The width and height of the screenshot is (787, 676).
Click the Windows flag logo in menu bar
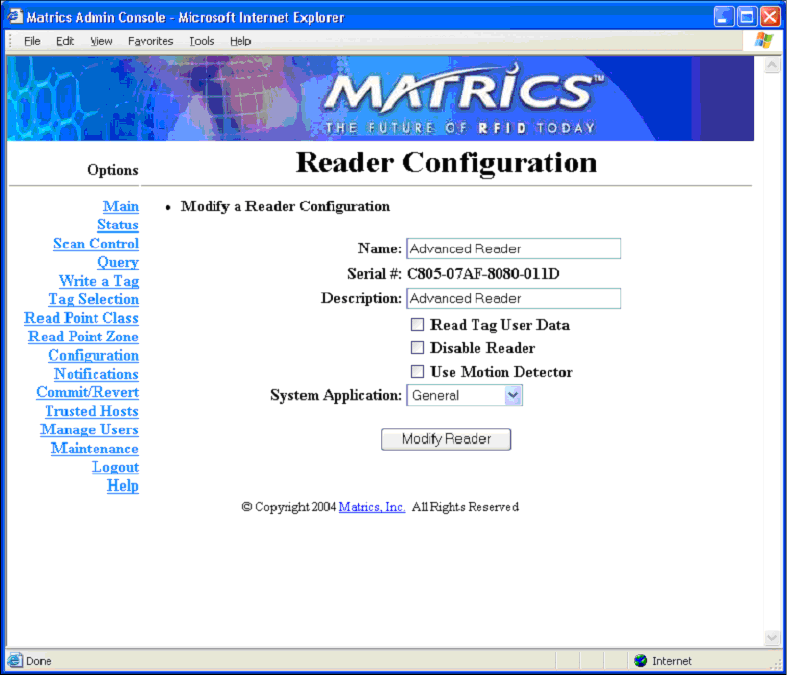tap(763, 40)
